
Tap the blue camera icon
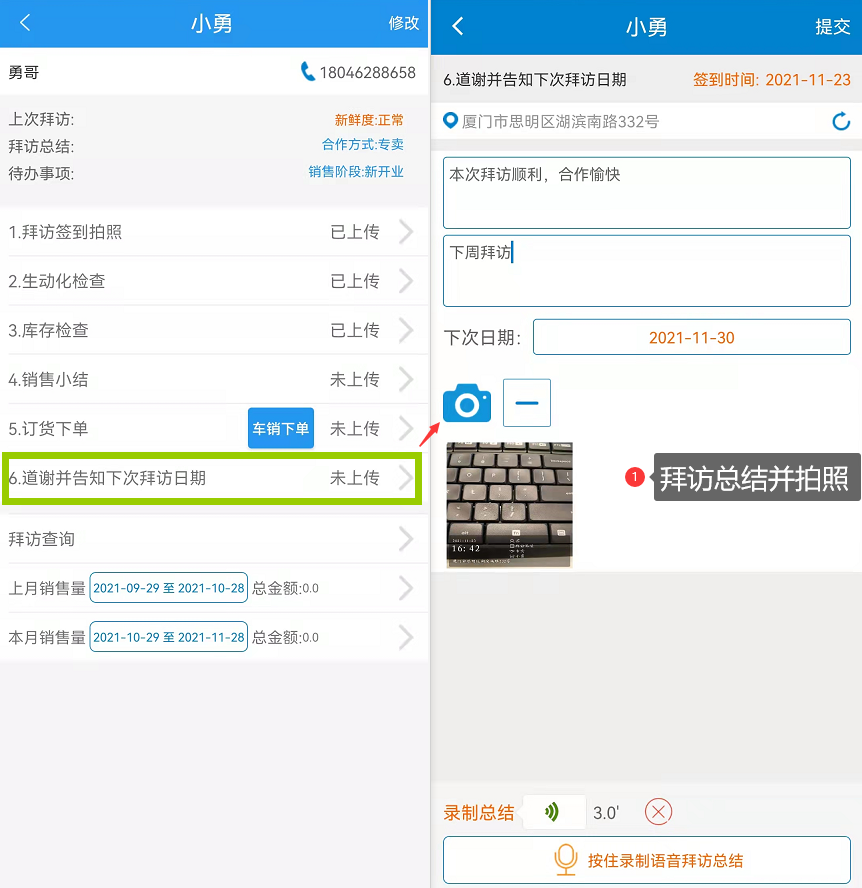[467, 403]
